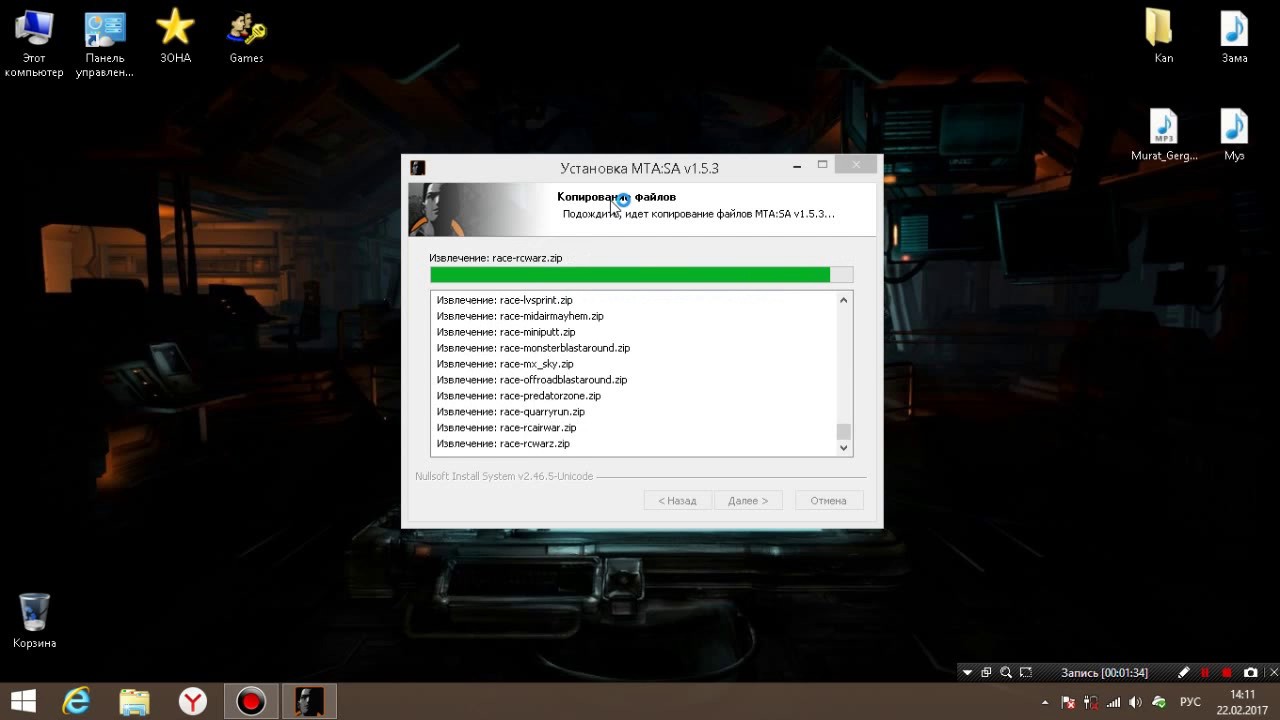Switch to the MTA:SA installer taskbar icon

click(309, 701)
